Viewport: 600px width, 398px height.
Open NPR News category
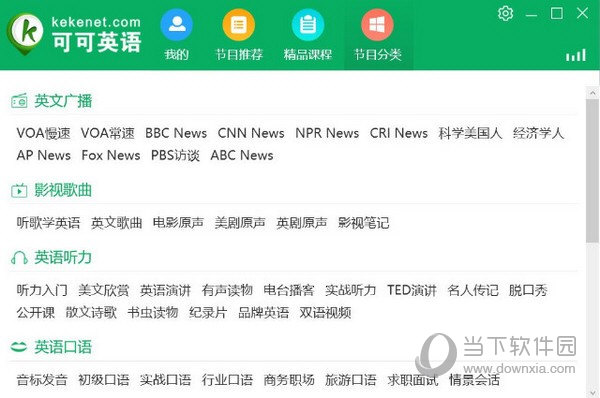[327, 133]
